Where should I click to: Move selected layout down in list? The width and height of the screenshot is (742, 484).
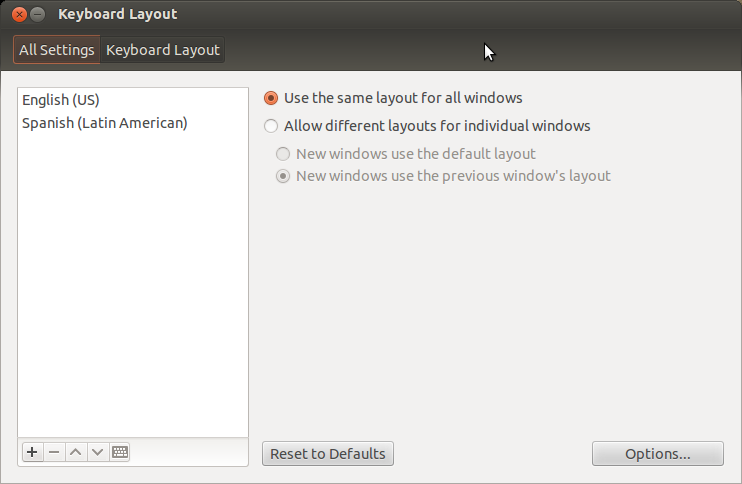(97, 452)
